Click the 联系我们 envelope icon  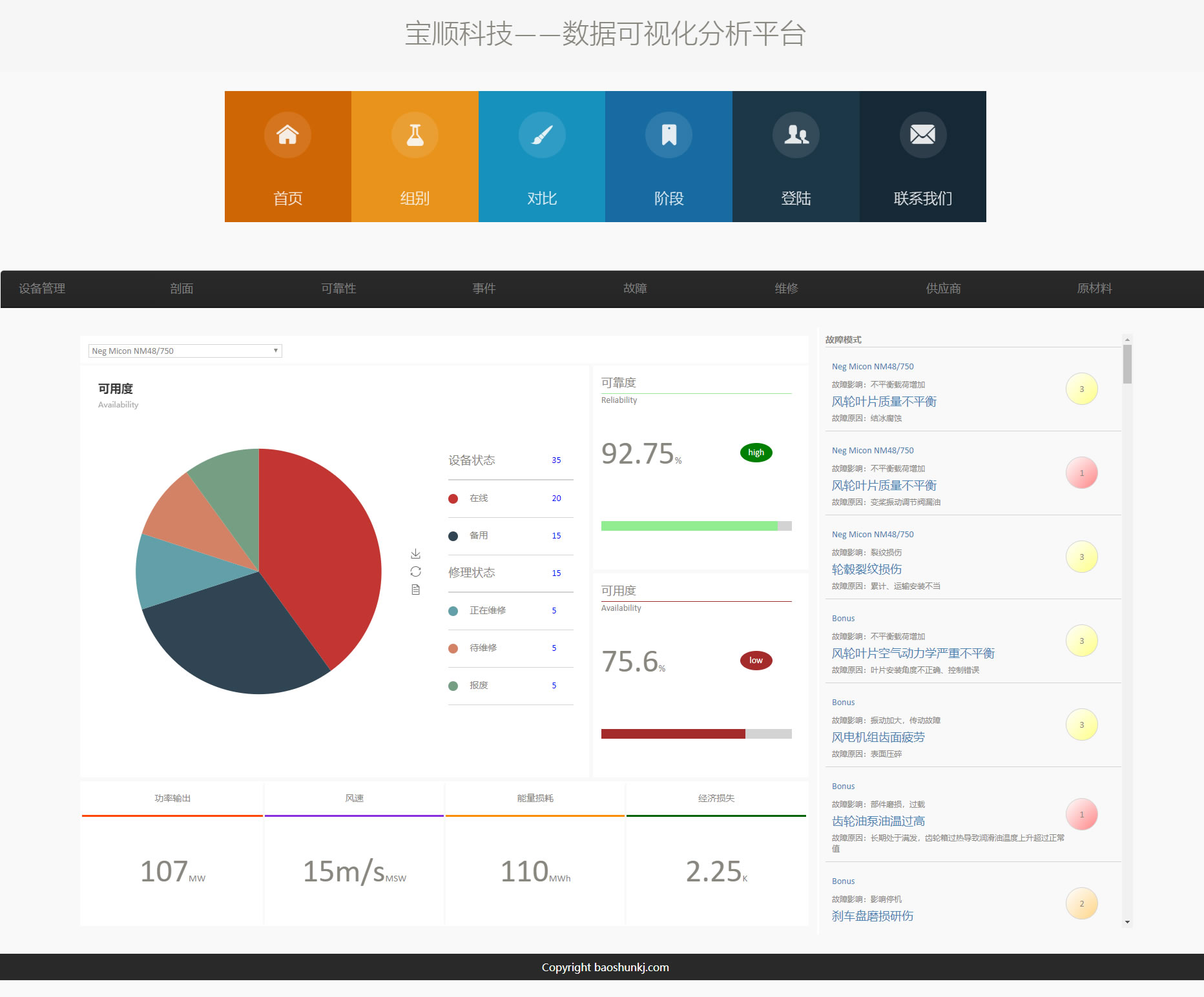[x=922, y=135]
